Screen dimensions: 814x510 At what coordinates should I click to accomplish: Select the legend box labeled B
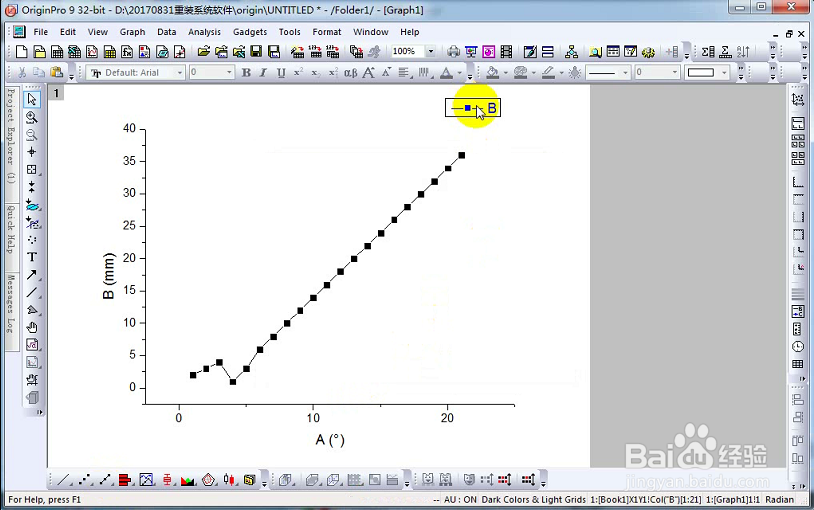473,108
